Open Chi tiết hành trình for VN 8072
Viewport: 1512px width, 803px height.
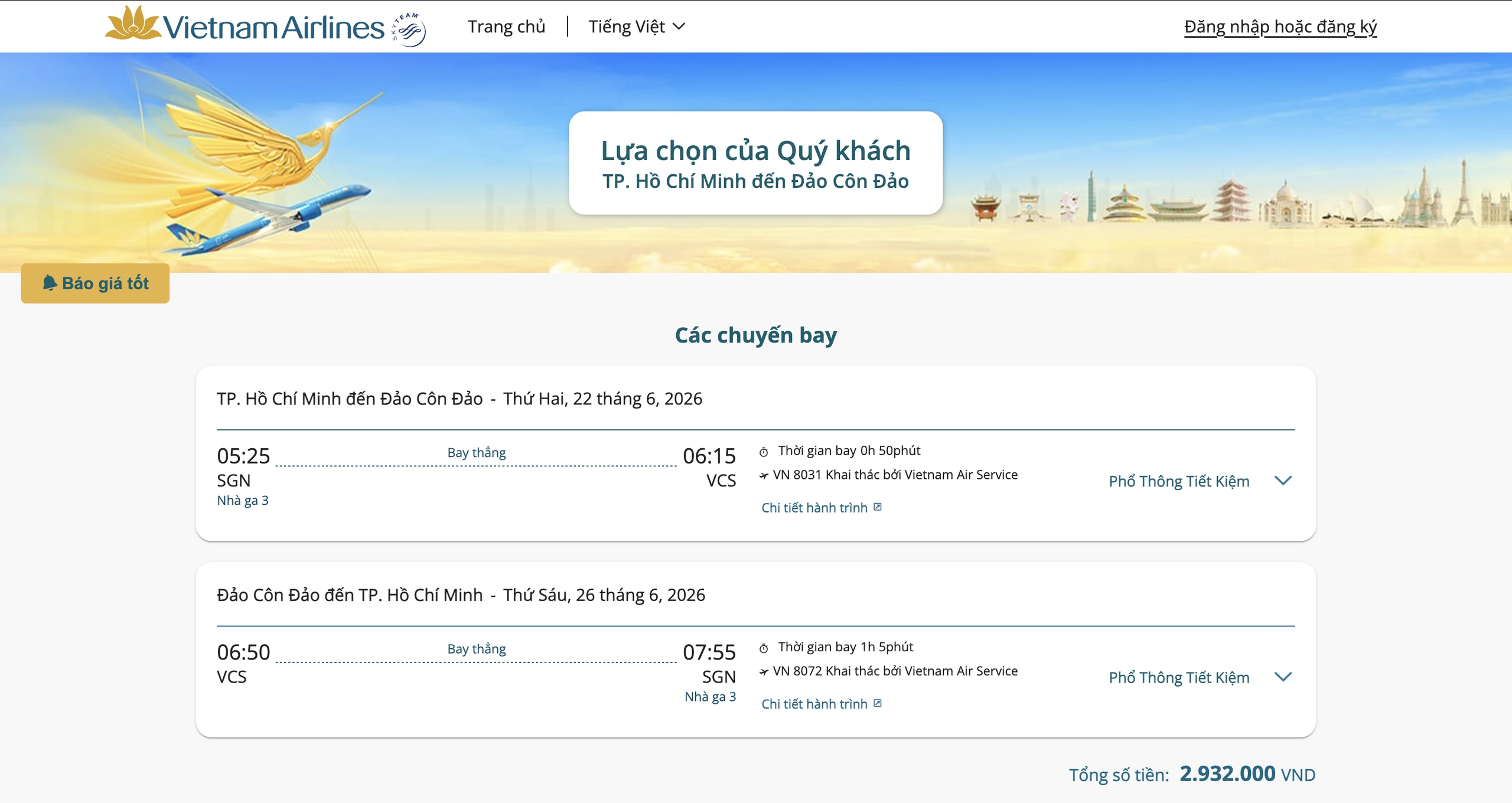point(814,704)
